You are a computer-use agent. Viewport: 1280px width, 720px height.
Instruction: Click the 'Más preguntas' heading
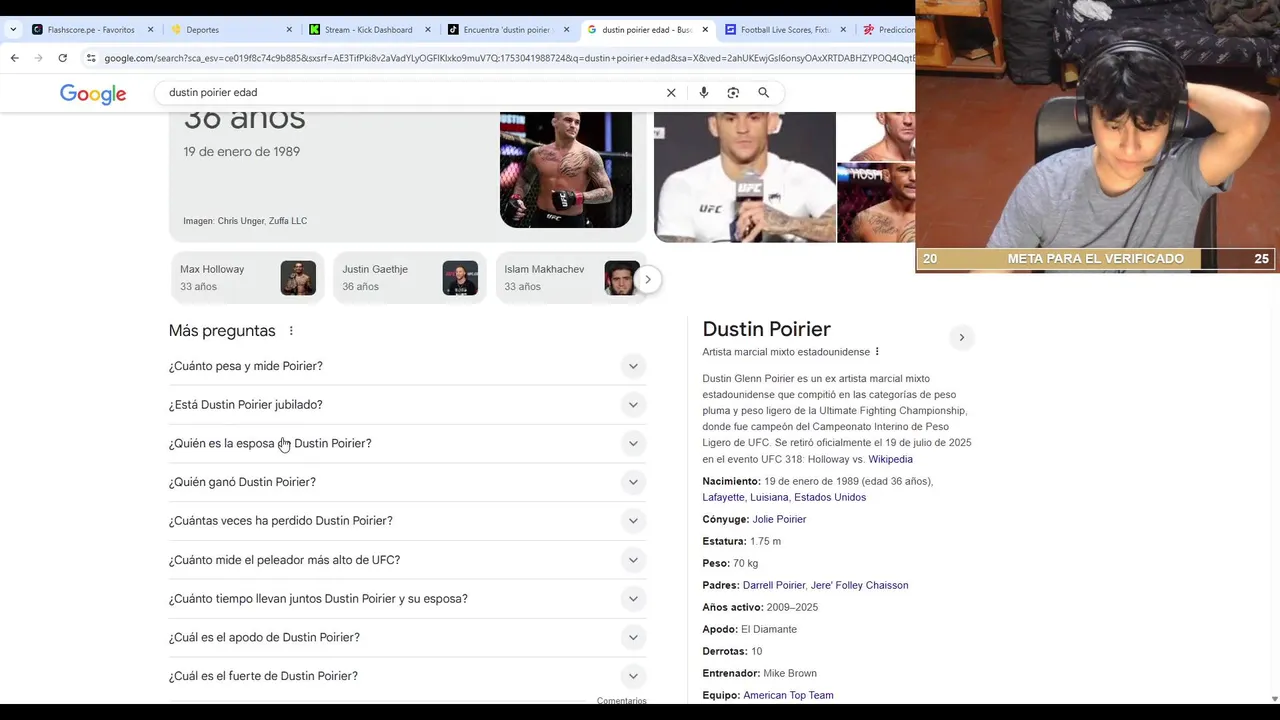[x=222, y=331]
